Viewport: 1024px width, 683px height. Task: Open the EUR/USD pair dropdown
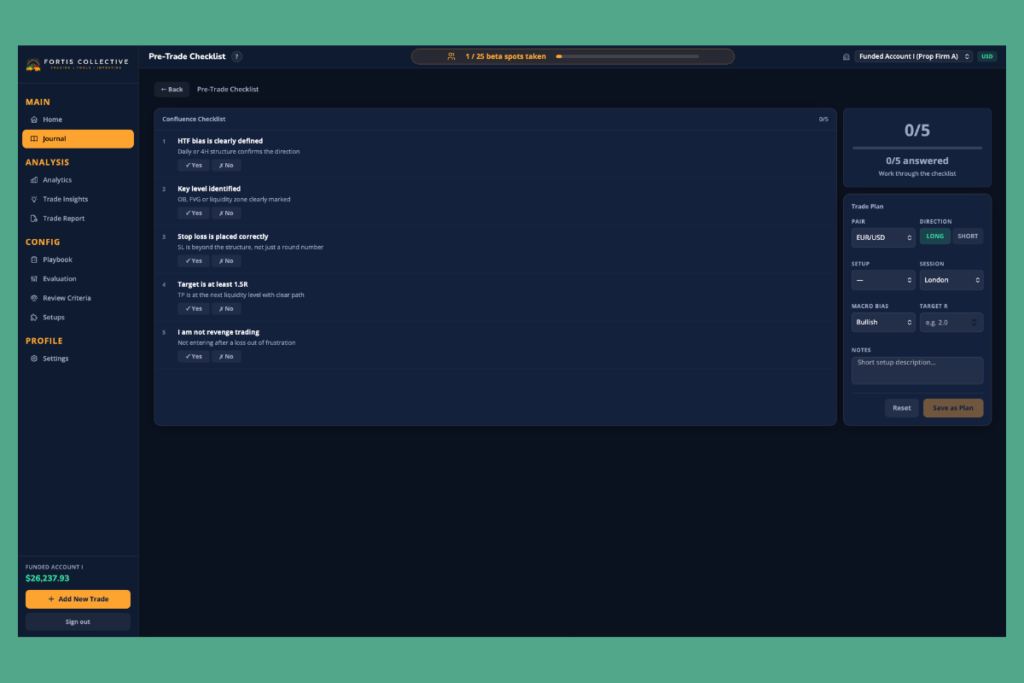point(883,238)
